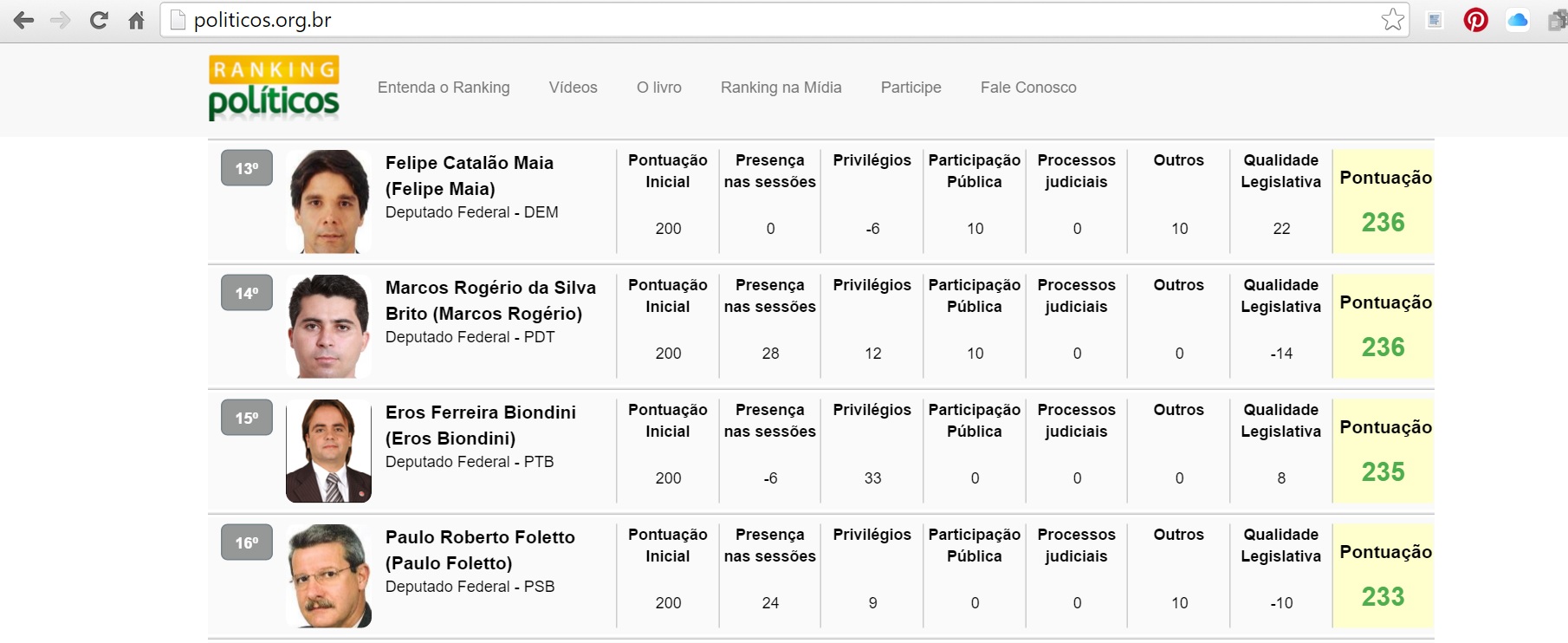1568x643 pixels.
Task: Bookmark the page with the star icon
Action: tap(1392, 20)
